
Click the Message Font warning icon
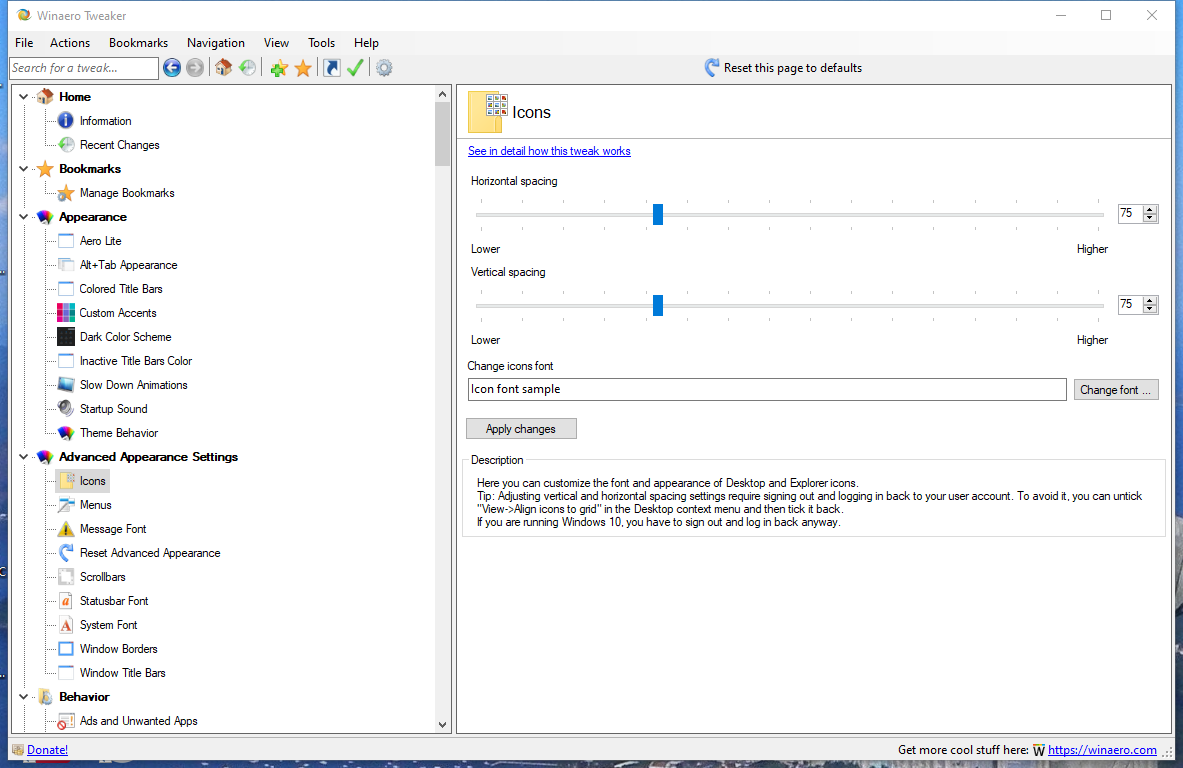click(x=66, y=529)
